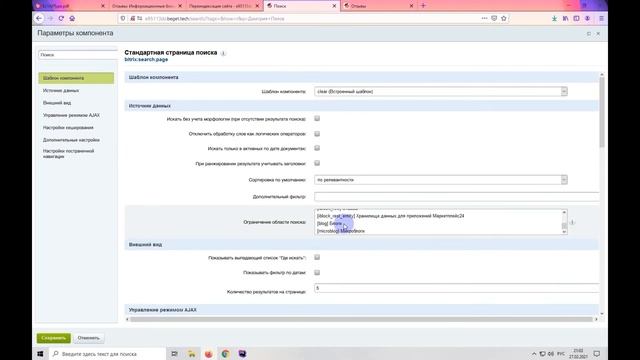Toggle Отключить обработку слов как логических операторов checkbox
The width and height of the screenshot is (640, 360).
[317, 133]
